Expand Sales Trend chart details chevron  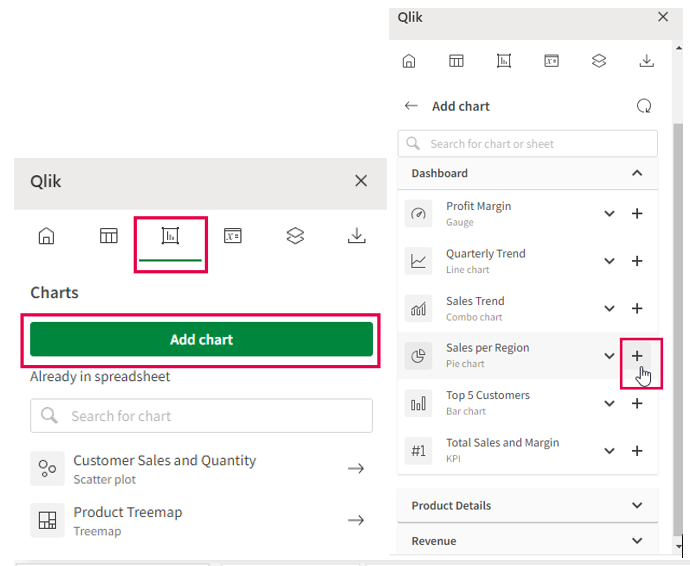click(609, 309)
